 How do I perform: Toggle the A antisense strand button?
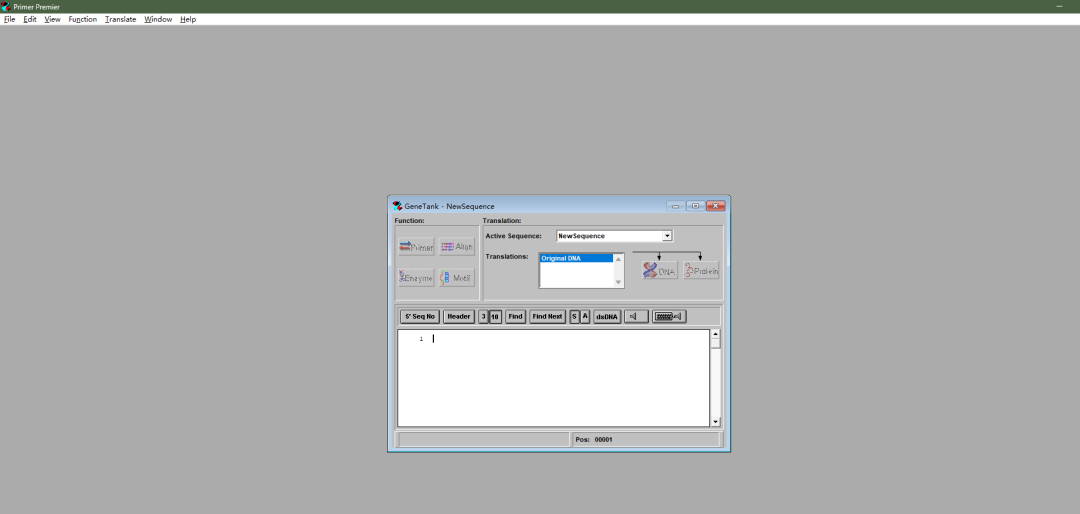(x=585, y=317)
